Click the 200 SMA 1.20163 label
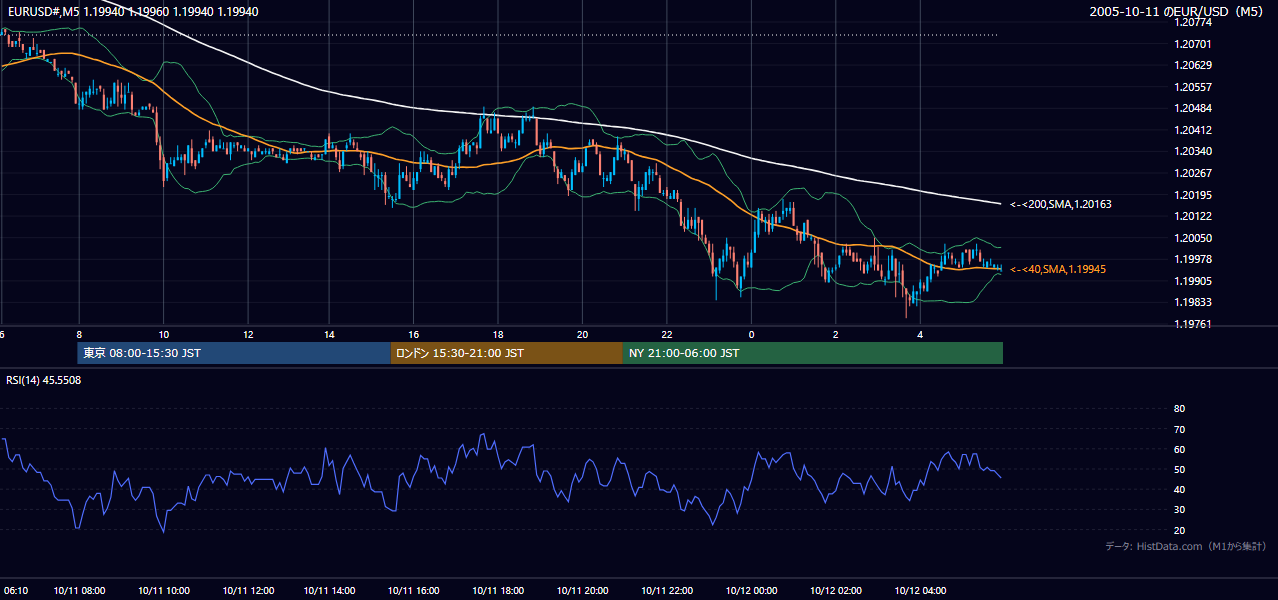1278x600 pixels. pos(1060,204)
